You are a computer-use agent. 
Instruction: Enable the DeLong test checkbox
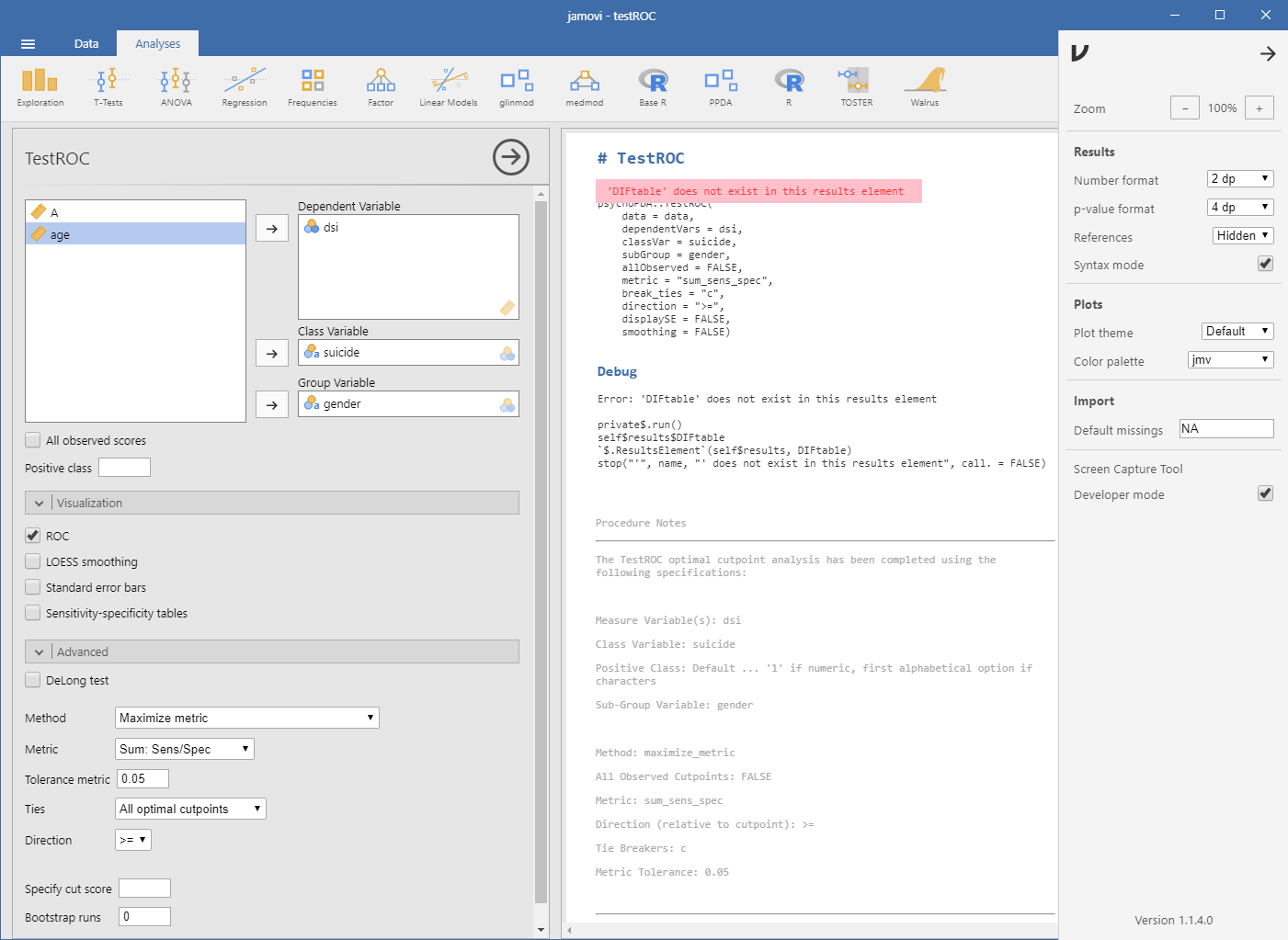coord(33,680)
